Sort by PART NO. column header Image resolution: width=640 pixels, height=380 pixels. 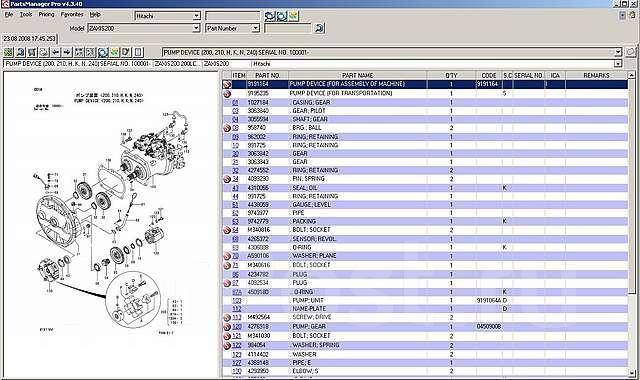point(267,76)
